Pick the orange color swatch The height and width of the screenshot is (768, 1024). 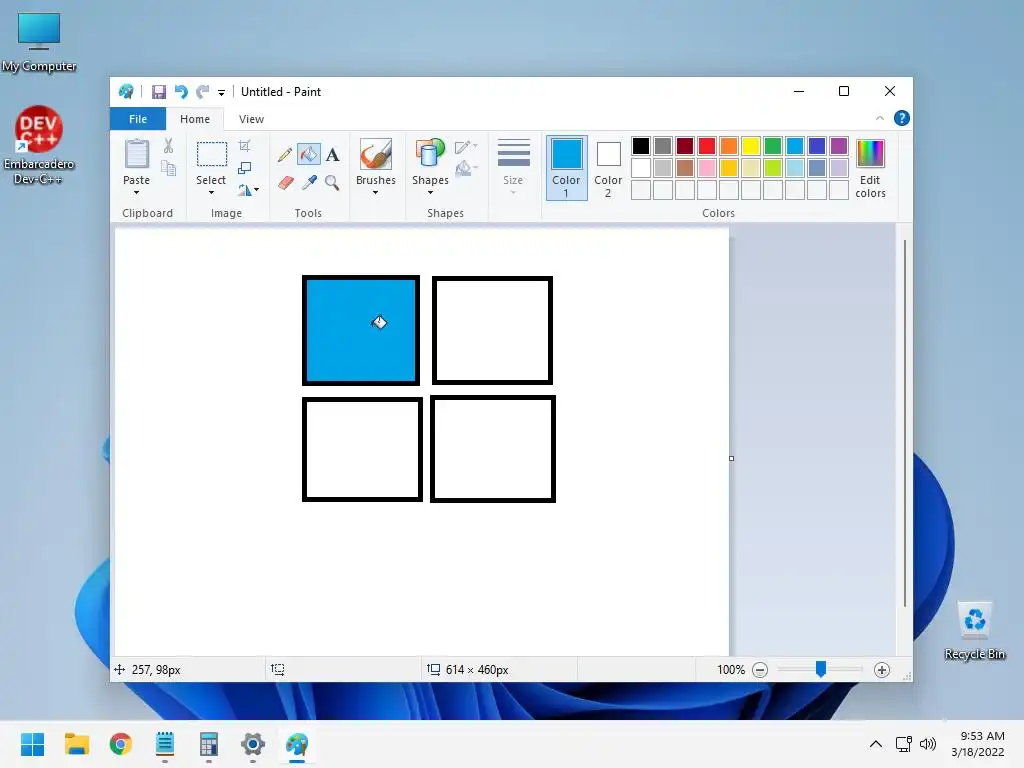pos(729,146)
